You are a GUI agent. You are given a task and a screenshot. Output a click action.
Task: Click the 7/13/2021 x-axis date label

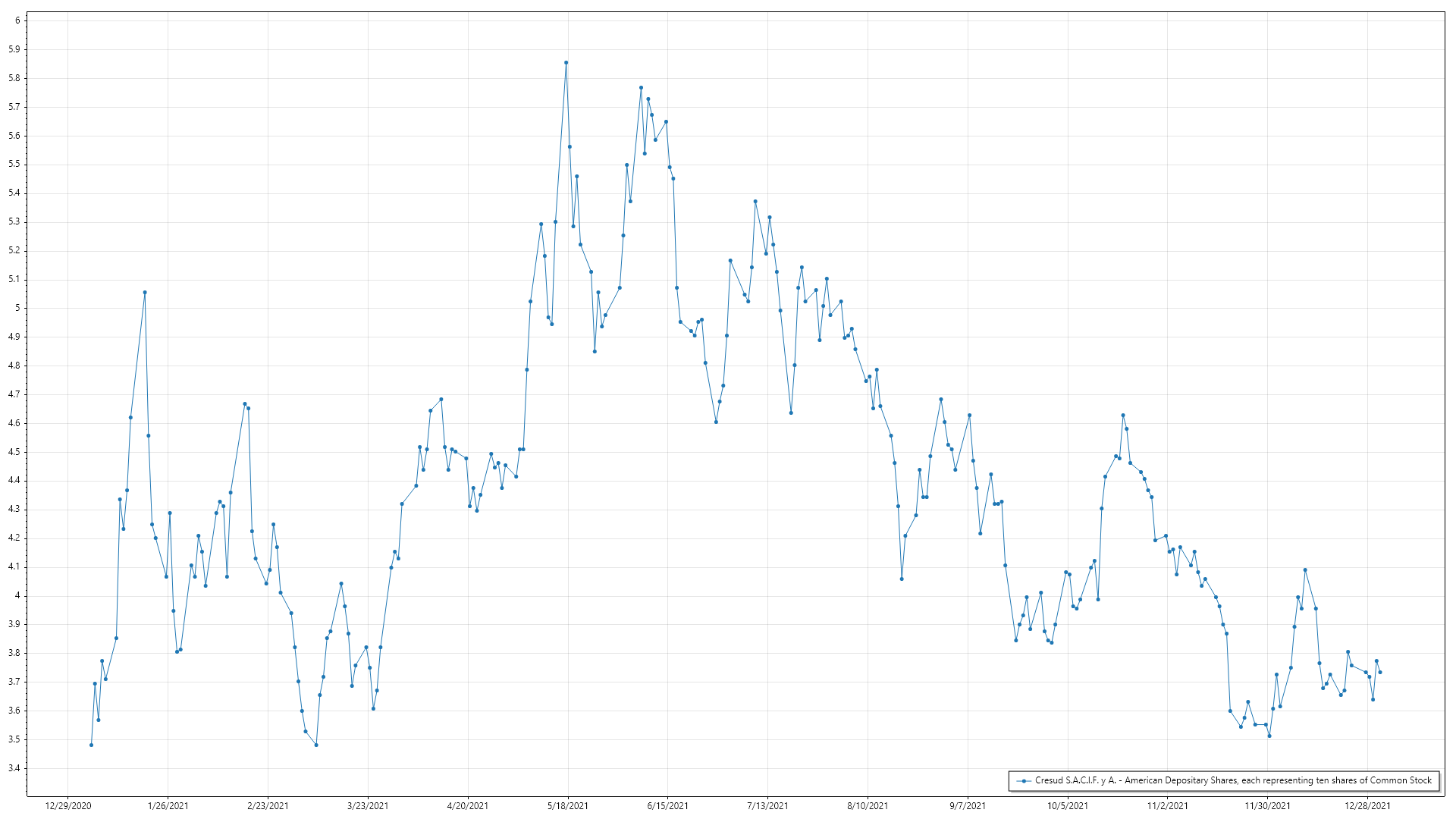(767, 805)
